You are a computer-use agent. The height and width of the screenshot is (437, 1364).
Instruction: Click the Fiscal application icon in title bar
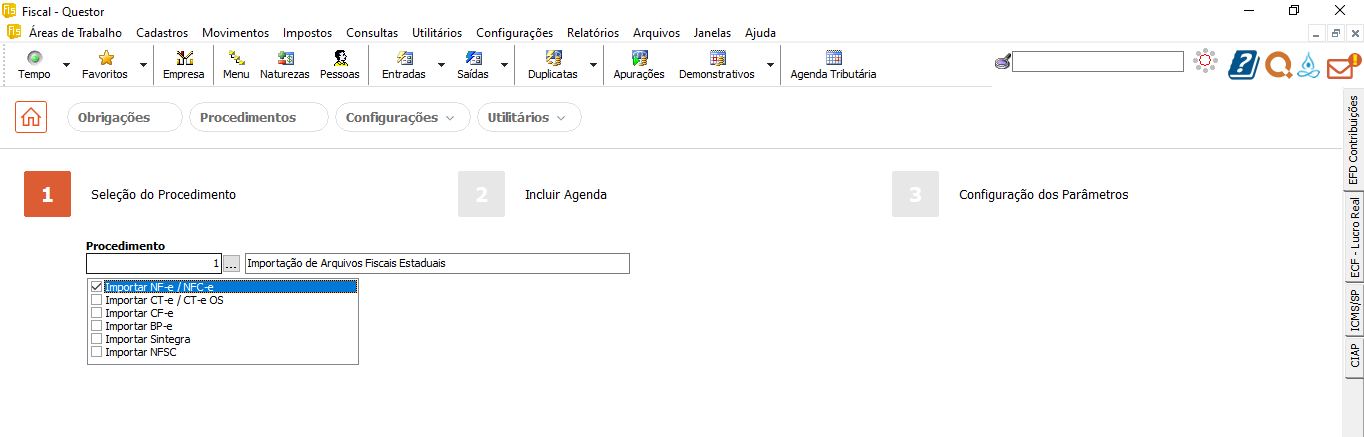(9, 10)
